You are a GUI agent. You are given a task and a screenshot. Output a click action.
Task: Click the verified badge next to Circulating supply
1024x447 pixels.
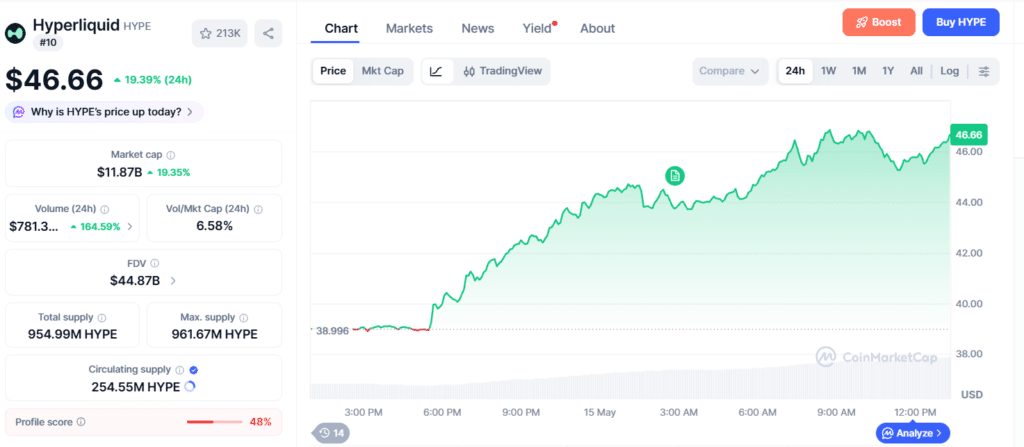tap(193, 370)
